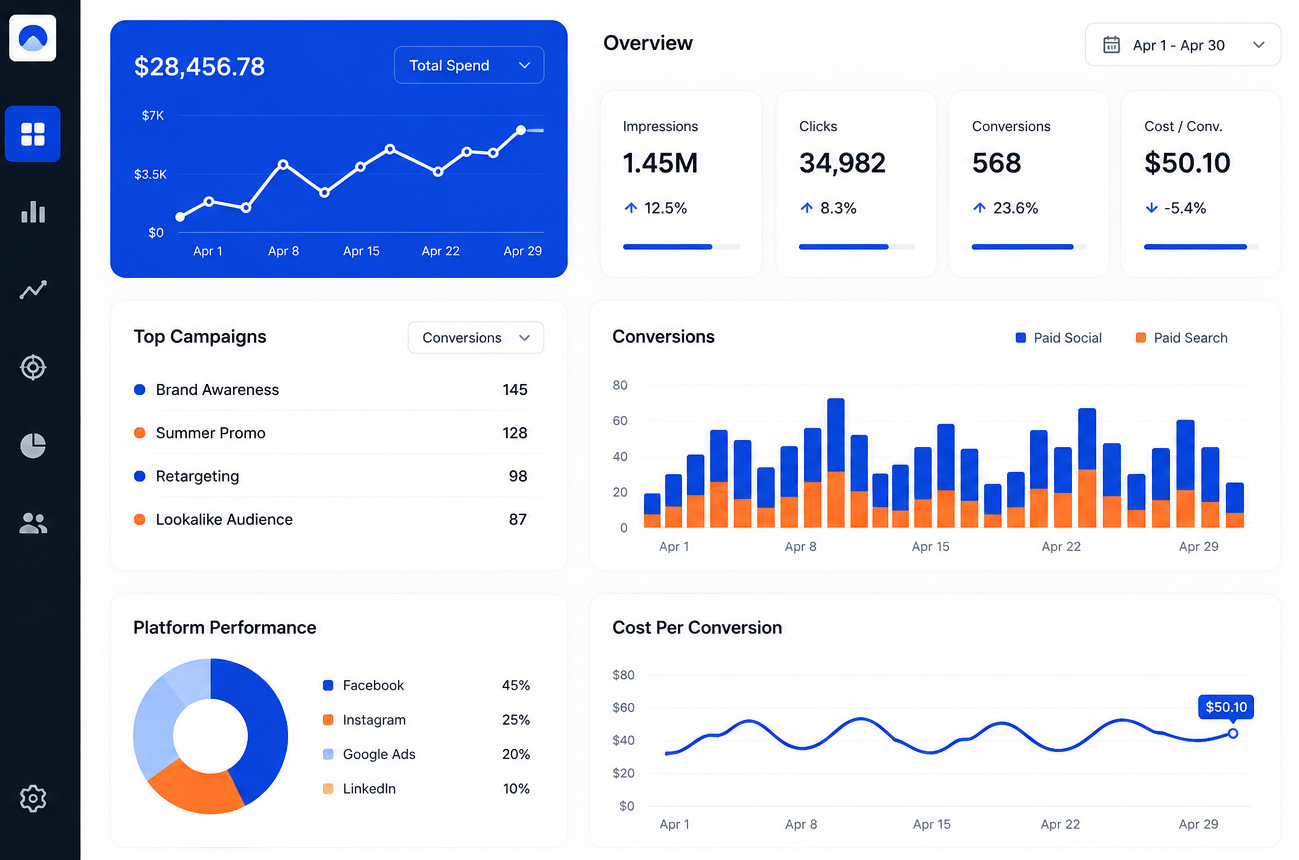Click the Overview heading
1299x860 pixels.
[x=648, y=43]
